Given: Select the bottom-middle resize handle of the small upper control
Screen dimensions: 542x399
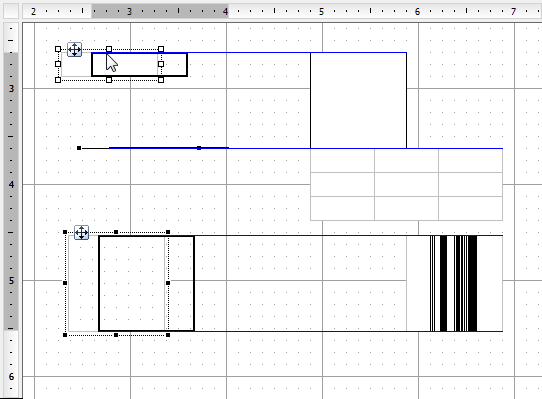Looking at the screenshot, I should pos(109,80).
